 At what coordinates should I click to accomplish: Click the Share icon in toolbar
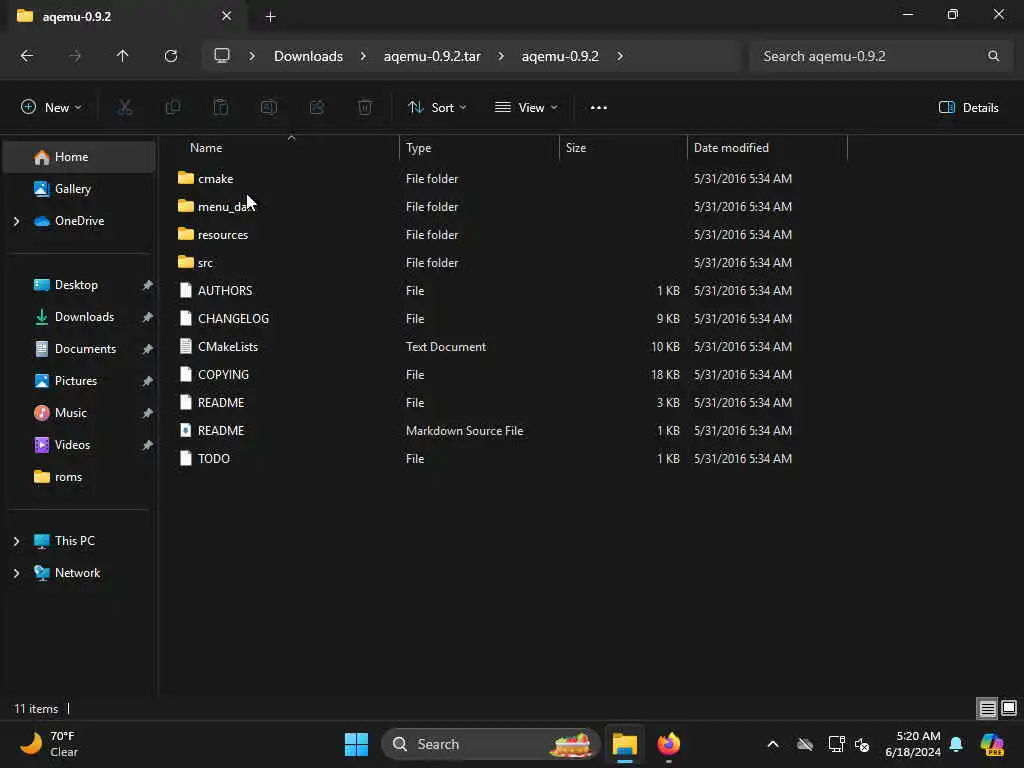pyautogui.click(x=317, y=107)
